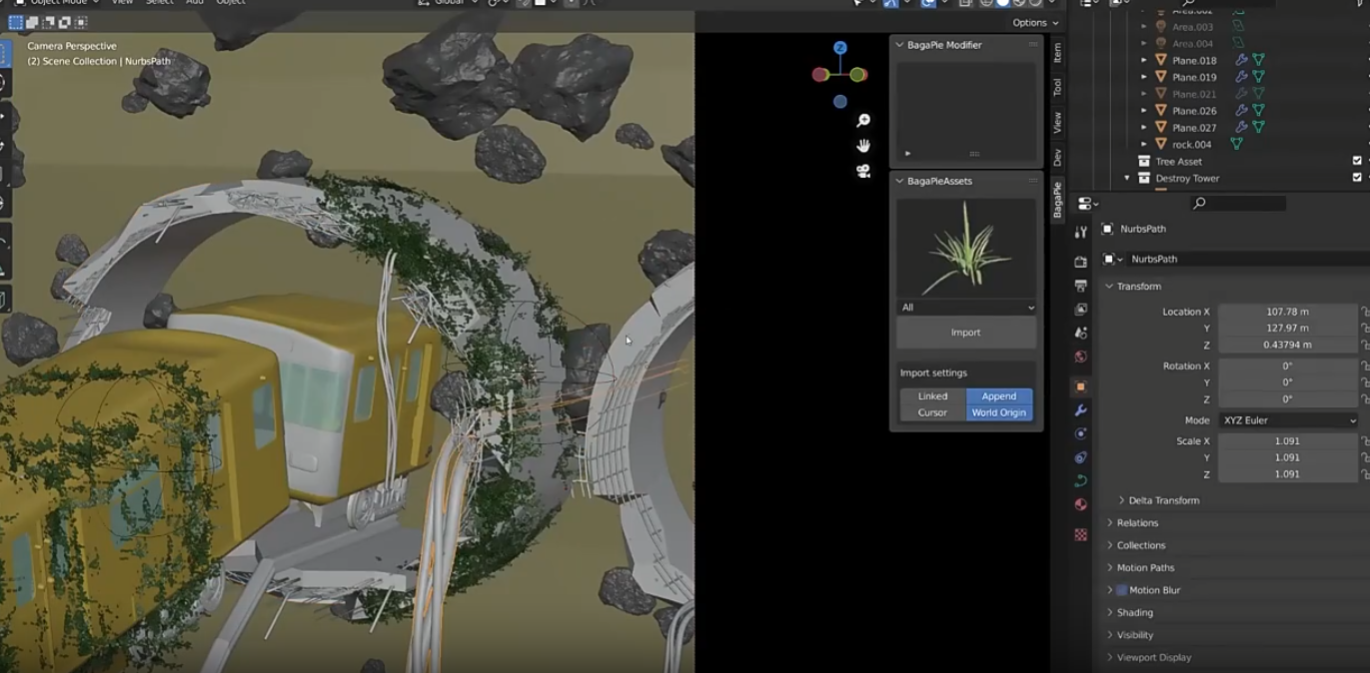
Task: Expand Plane.026 in the outliner
Action: click(1145, 111)
